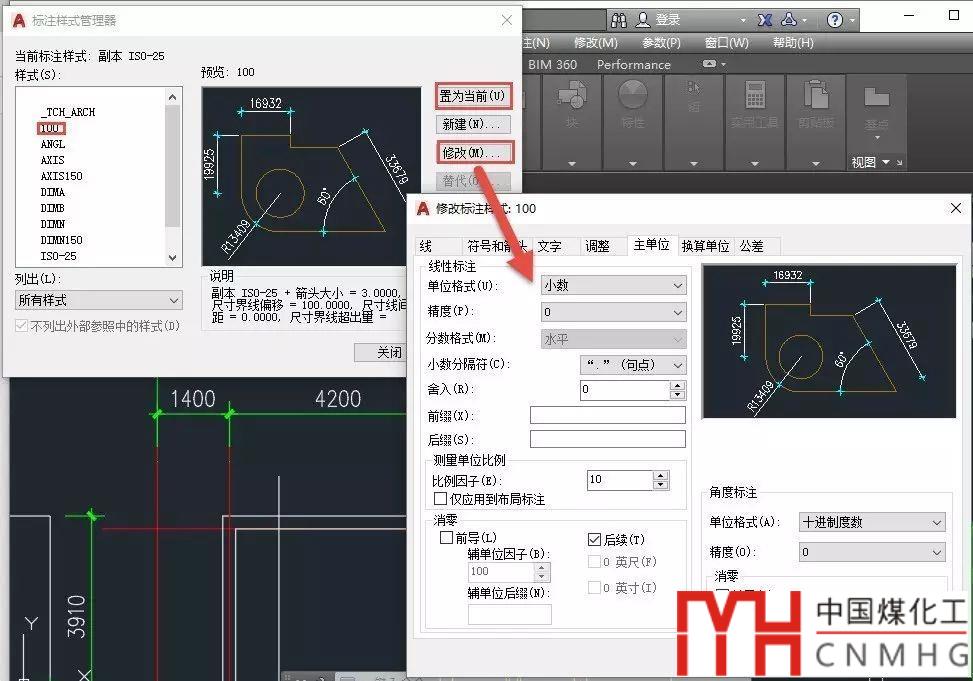
Task: Increase the 比例因子 spinner value
Action: [660, 475]
